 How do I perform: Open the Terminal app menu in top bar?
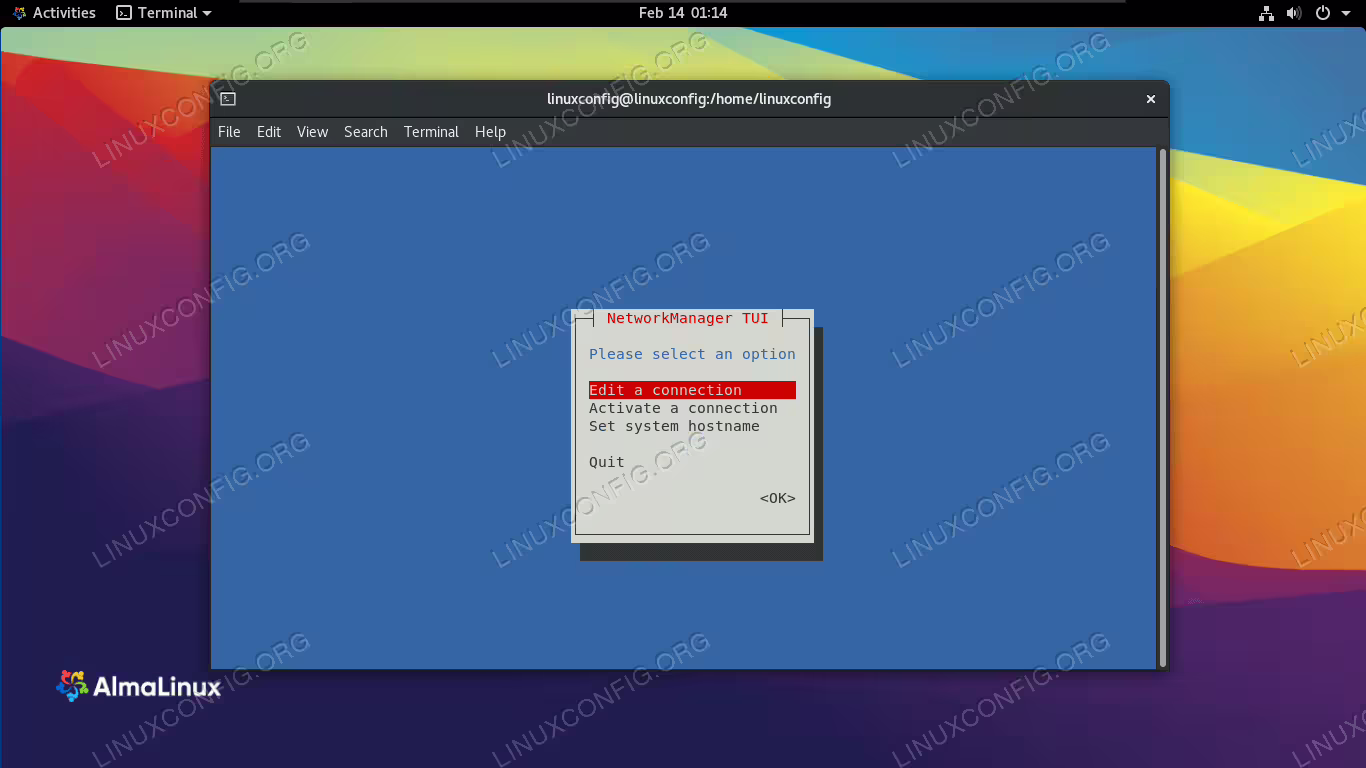tap(164, 13)
